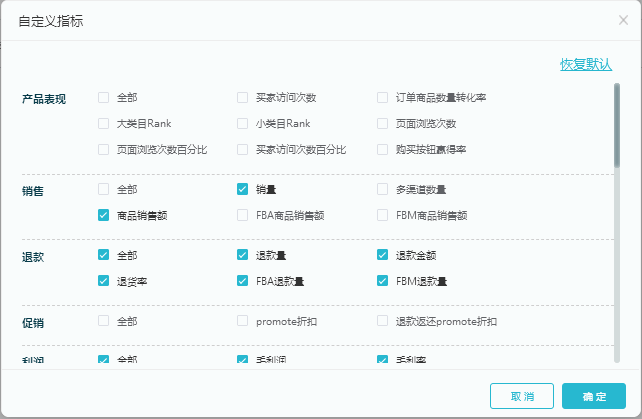Select the 大类目Rank checkbox
Viewport: 642px width, 419px height.
(104, 123)
